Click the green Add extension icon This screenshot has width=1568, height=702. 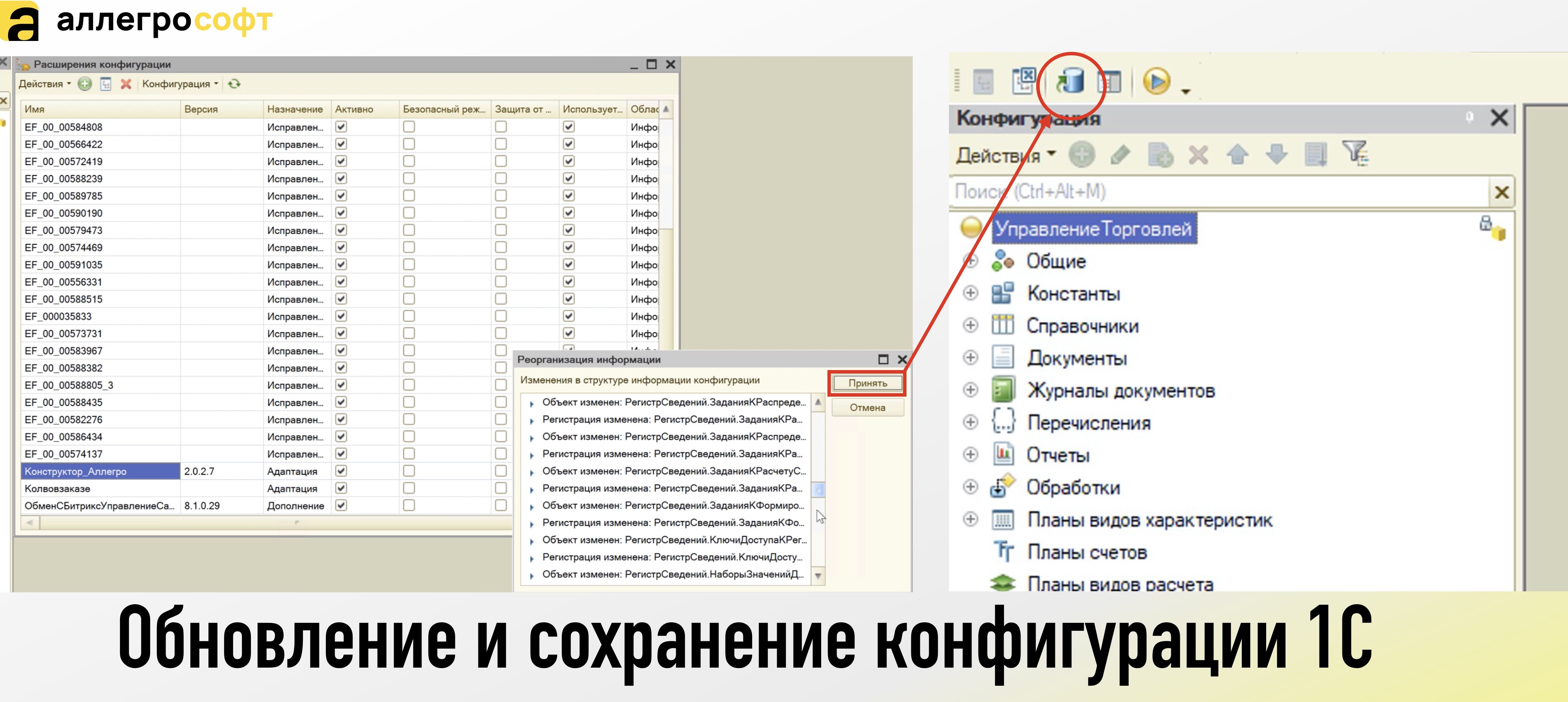pyautogui.click(x=85, y=84)
